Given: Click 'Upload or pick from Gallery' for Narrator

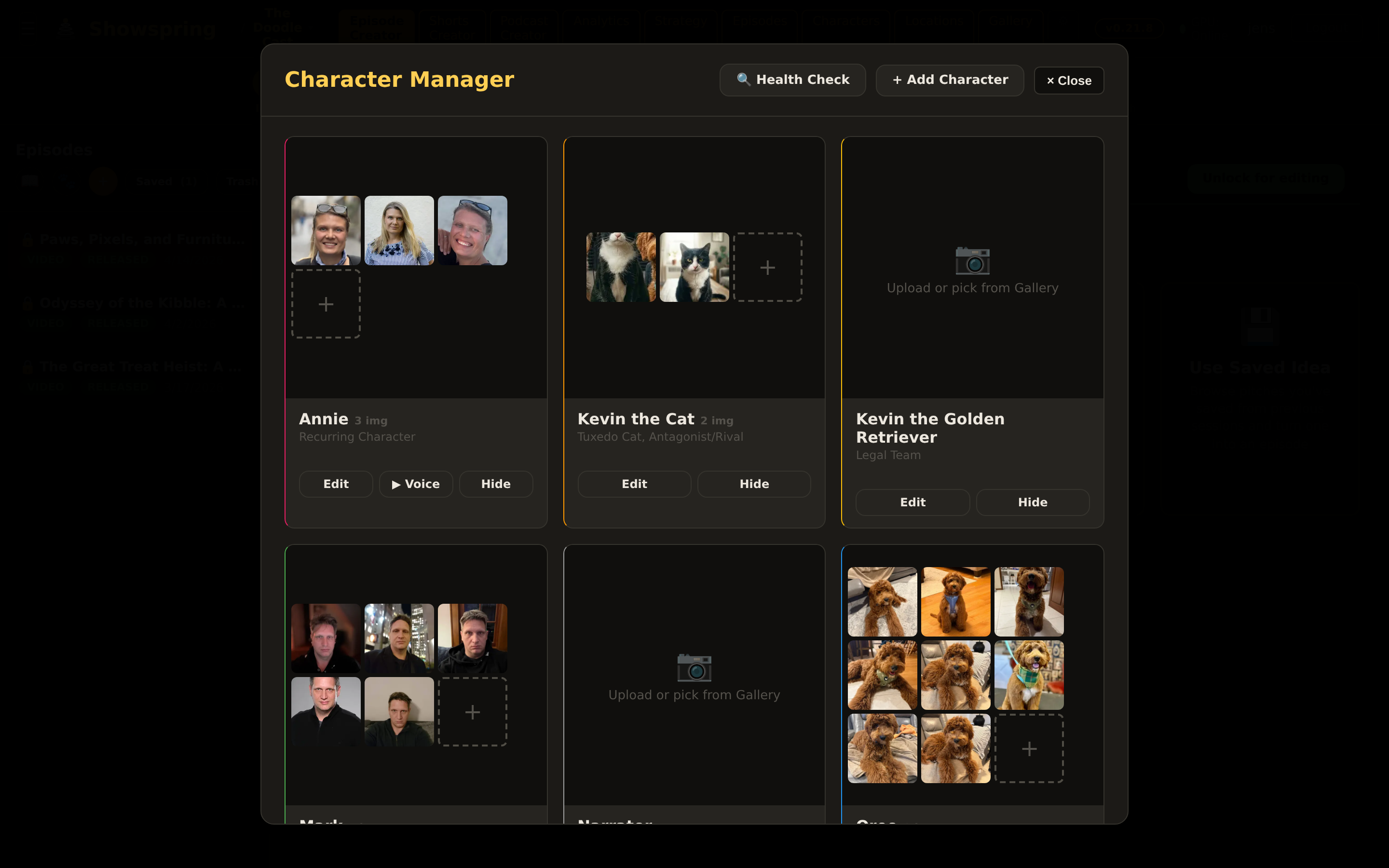Looking at the screenshot, I should tap(694, 695).
